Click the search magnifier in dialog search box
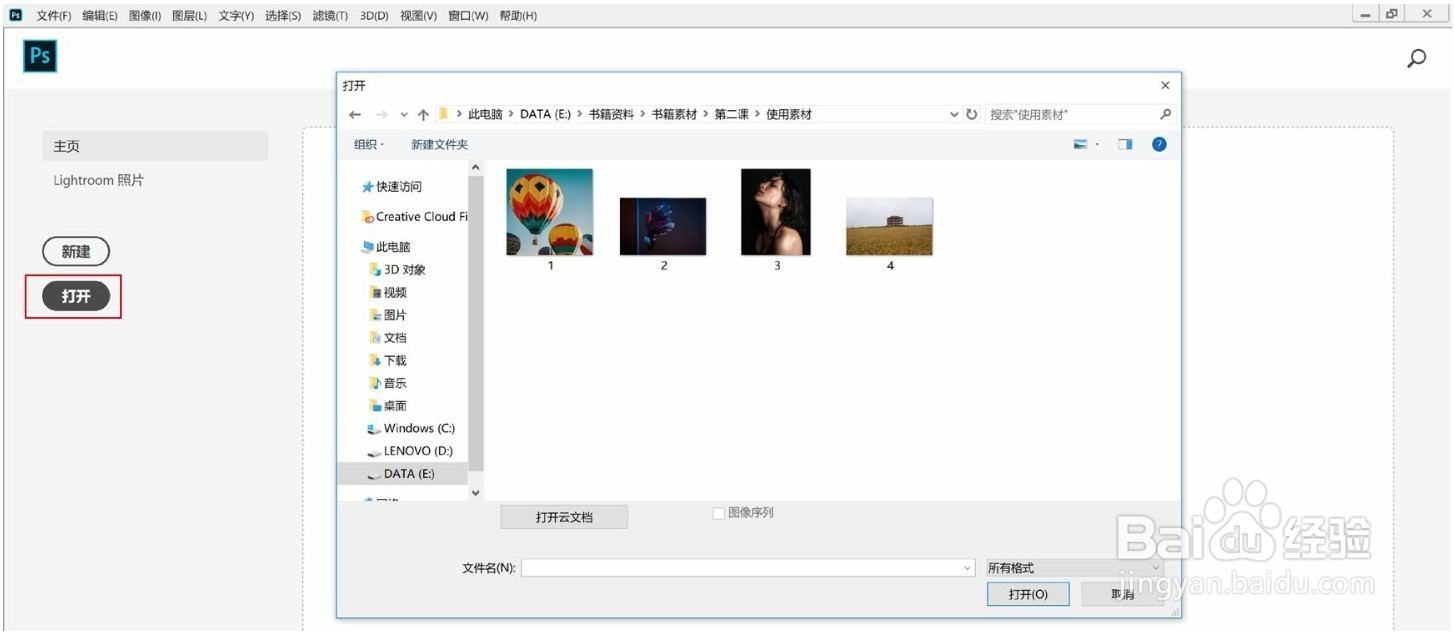Image resolution: width=1454 pixels, height=633 pixels. click(x=1165, y=114)
